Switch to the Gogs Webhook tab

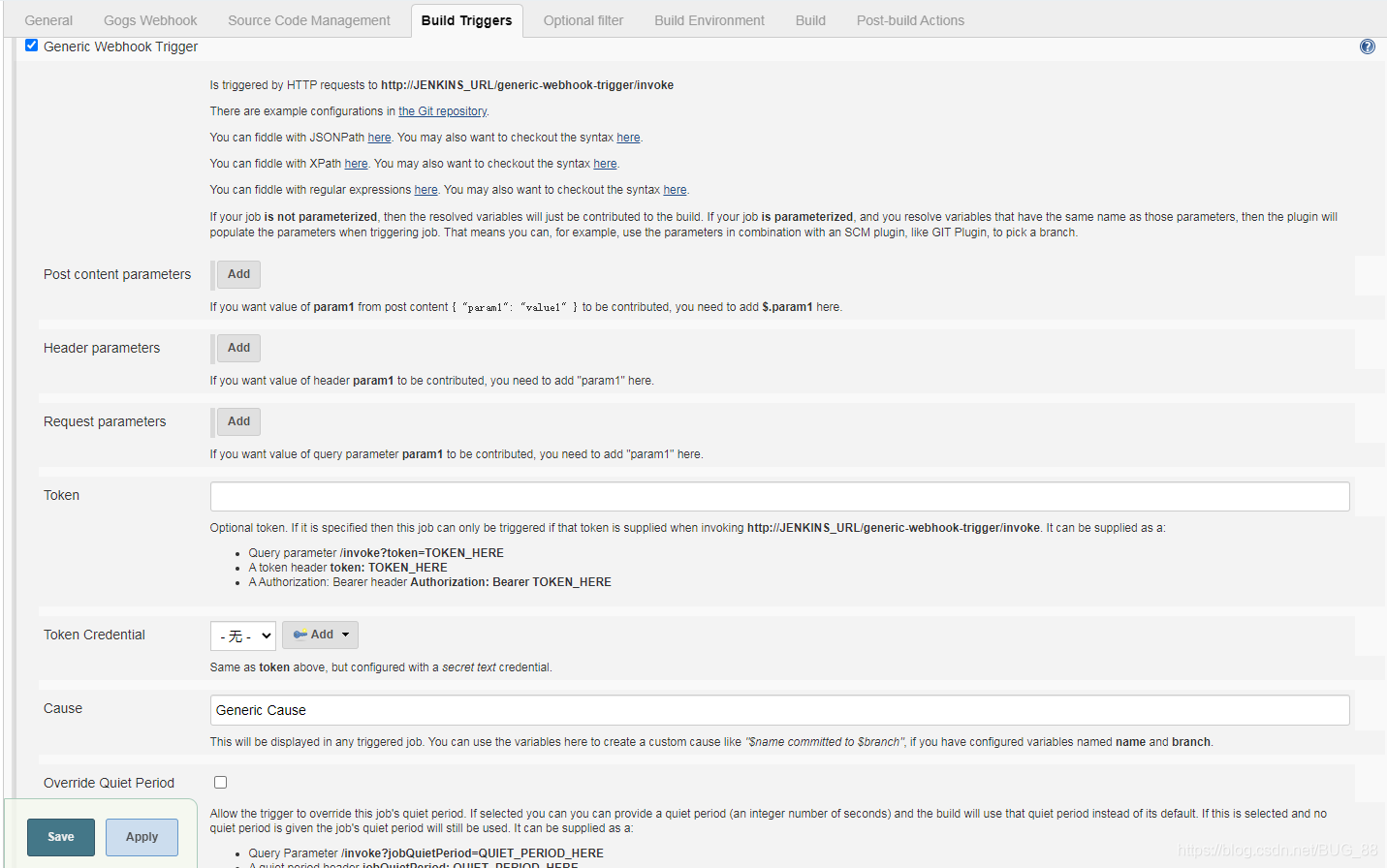pos(149,19)
